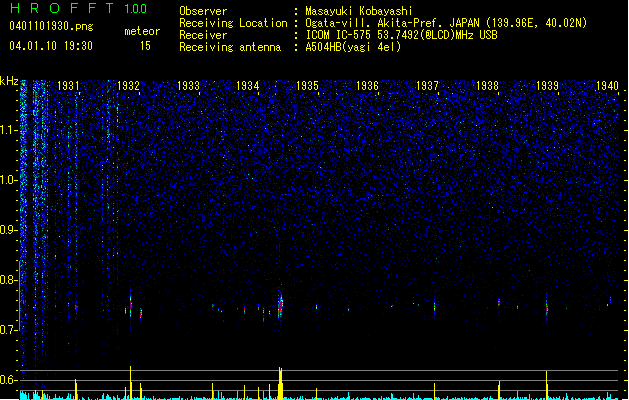Click the 1935 time marker
The width and height of the screenshot is (629, 400).
coord(308,86)
